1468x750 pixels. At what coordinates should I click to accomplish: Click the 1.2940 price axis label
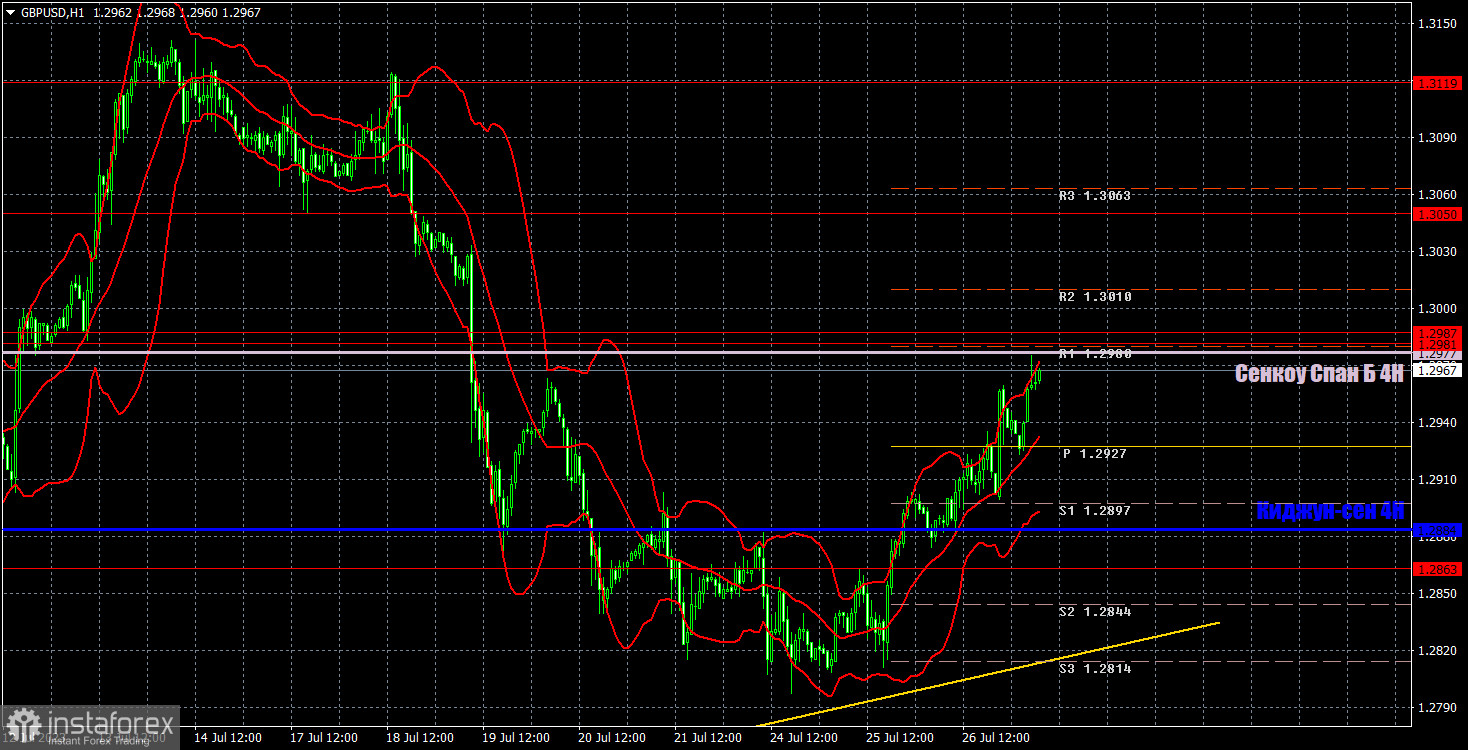point(1439,423)
